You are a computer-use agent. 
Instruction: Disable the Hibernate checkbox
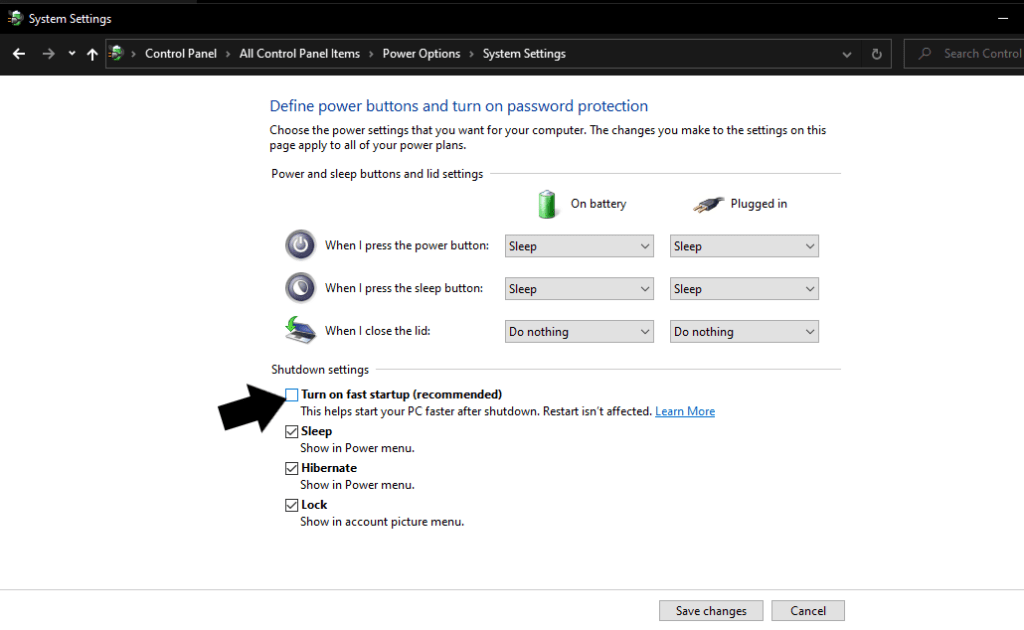[291, 467]
